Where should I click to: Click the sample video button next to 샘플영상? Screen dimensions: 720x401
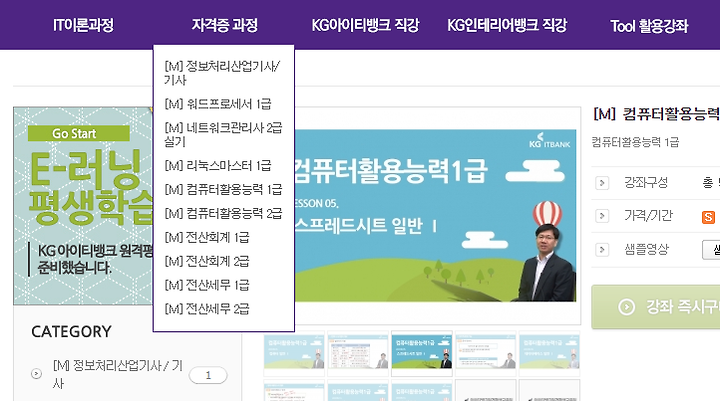711,250
